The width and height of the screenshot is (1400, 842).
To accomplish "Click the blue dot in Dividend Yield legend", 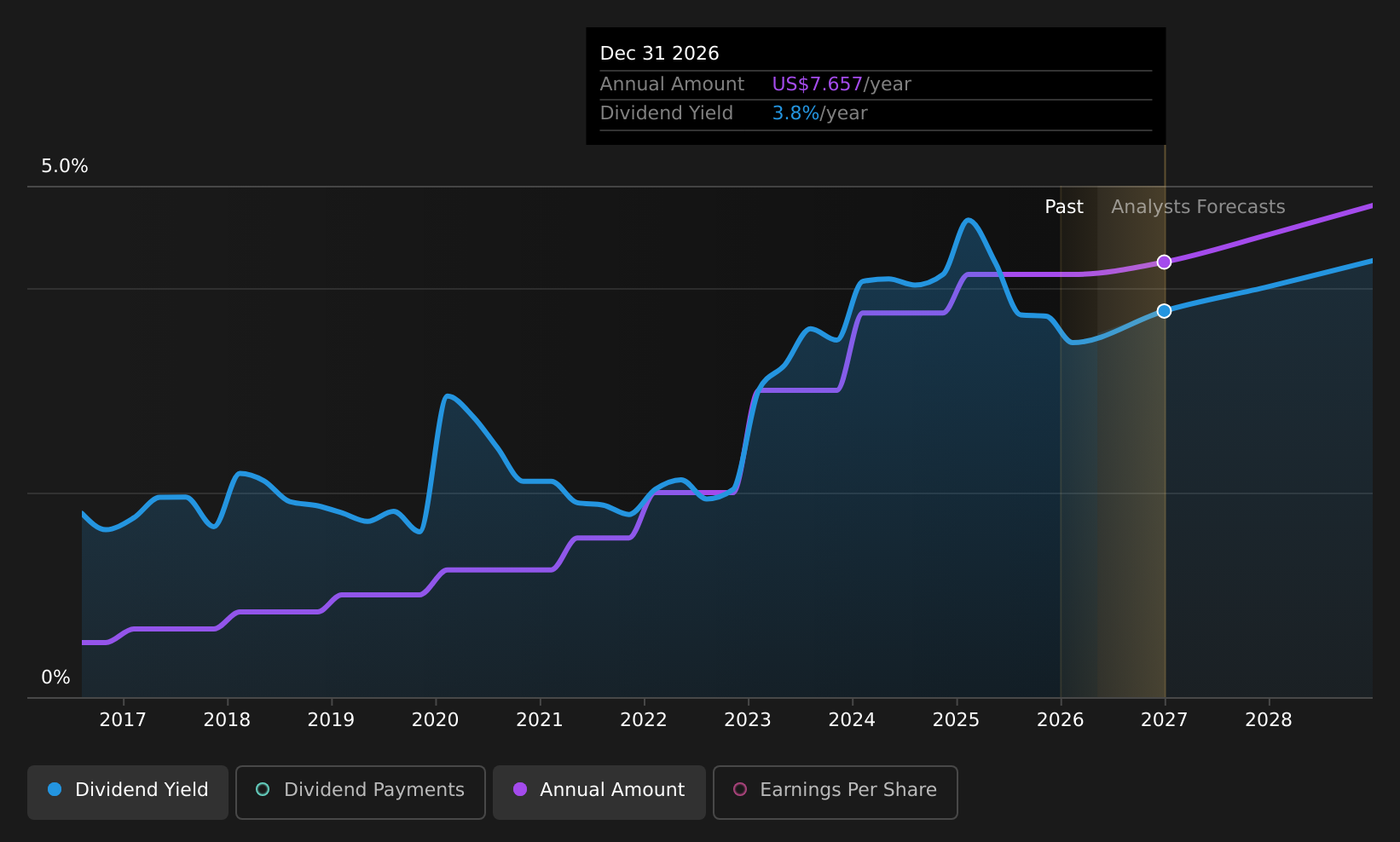I will click(55, 789).
